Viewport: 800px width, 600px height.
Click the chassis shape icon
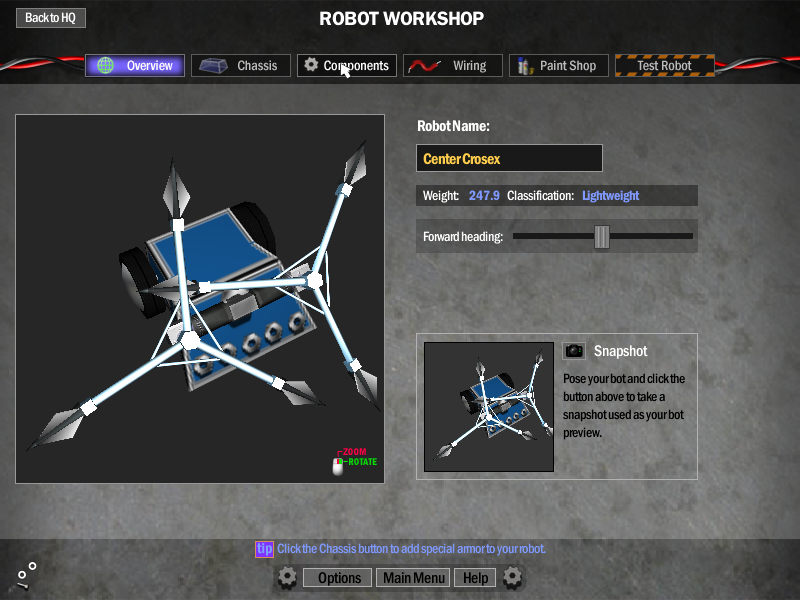[213, 65]
